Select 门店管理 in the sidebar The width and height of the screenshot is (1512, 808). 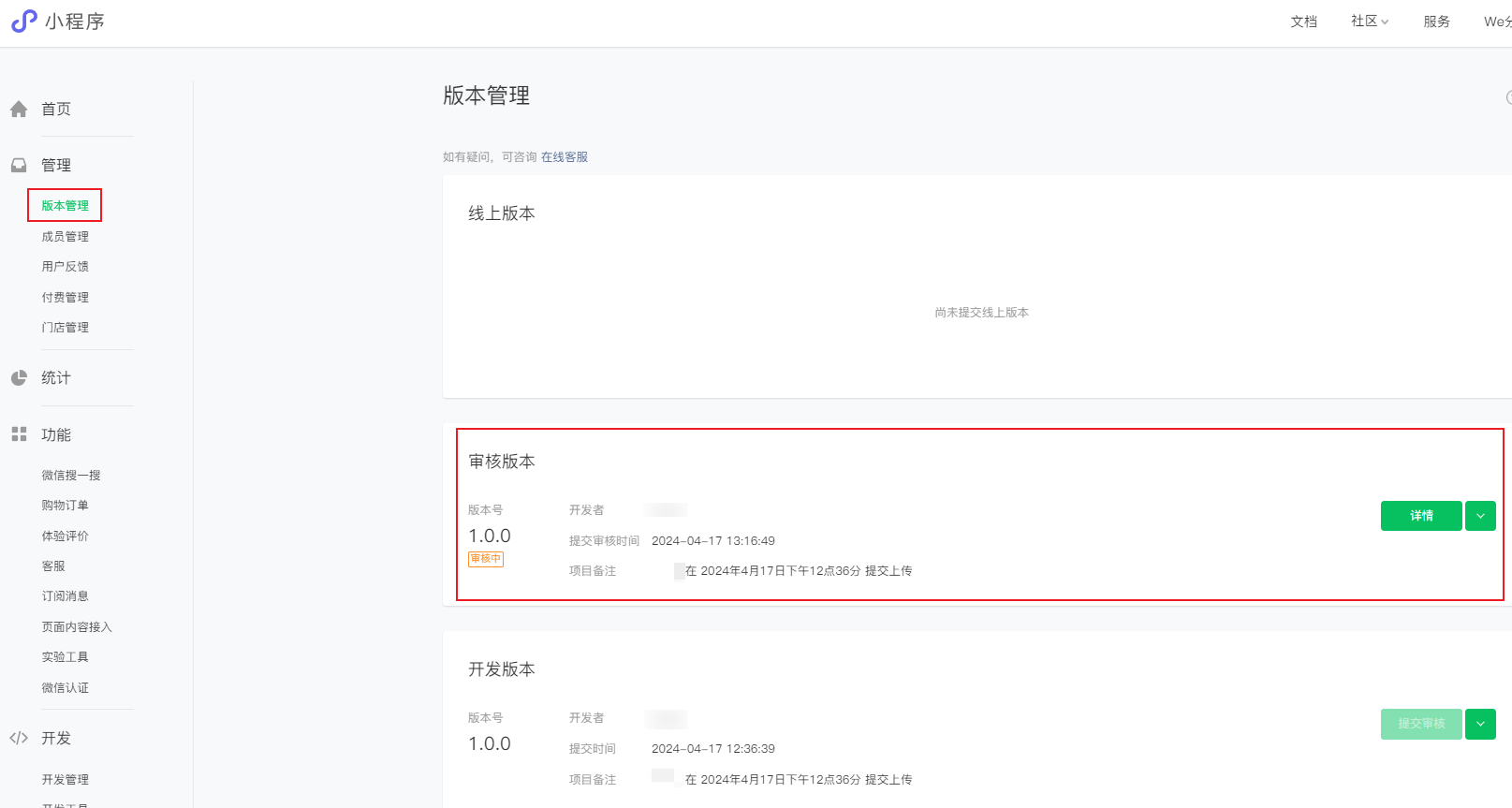tap(65, 328)
